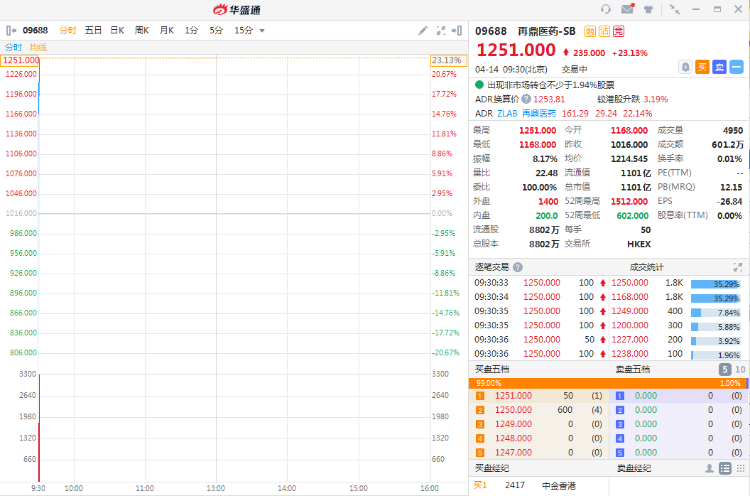Viewport: 750px width, 496px height.
Task: Expand the trade statistics panel
Action: point(738,267)
